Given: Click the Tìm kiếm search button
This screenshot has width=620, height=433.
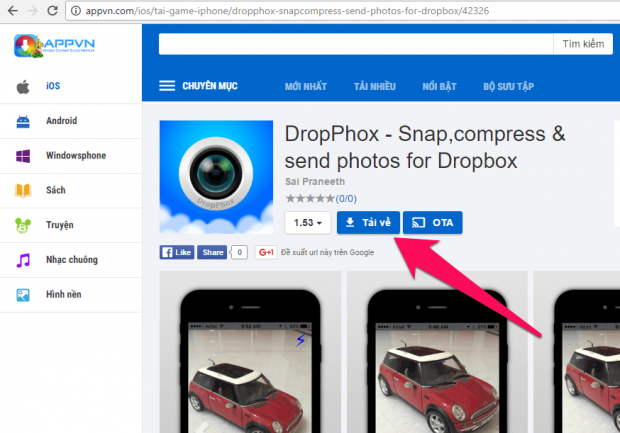Looking at the screenshot, I should 583,44.
